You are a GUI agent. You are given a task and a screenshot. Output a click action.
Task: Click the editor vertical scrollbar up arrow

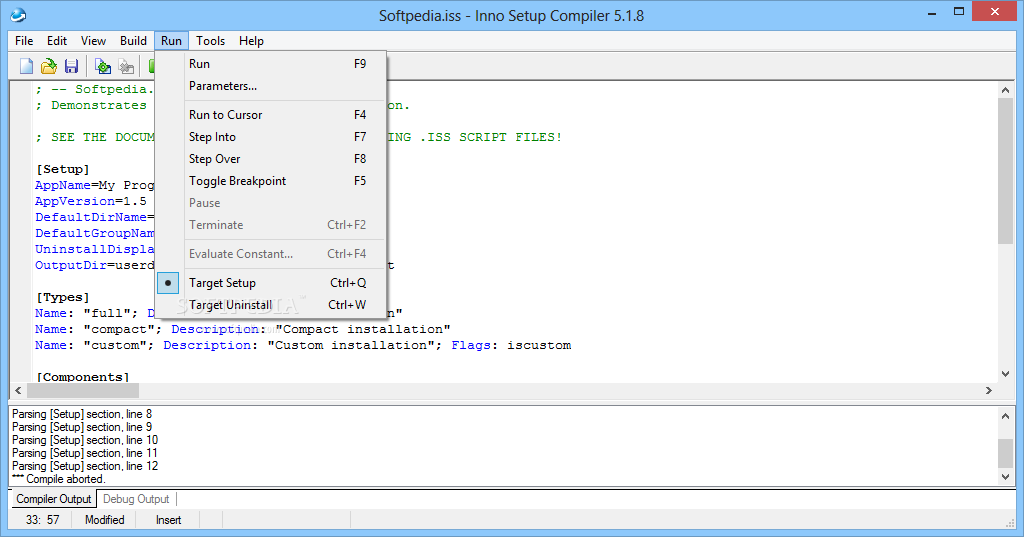[x=1005, y=90]
